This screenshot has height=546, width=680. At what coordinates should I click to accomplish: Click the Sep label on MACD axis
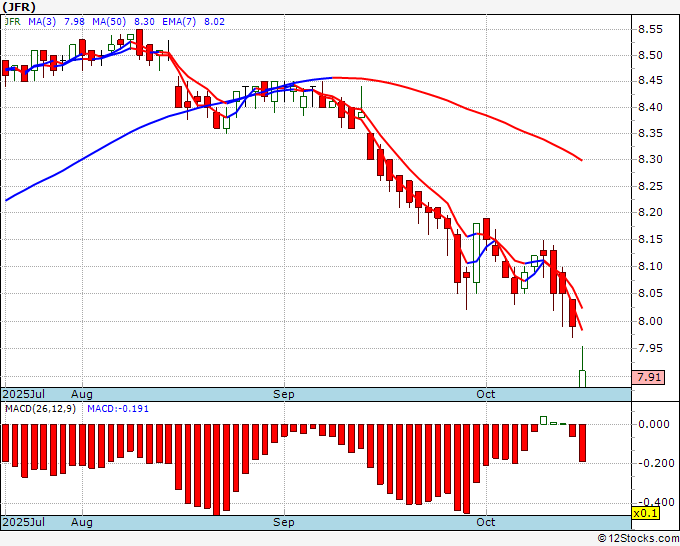click(x=284, y=522)
